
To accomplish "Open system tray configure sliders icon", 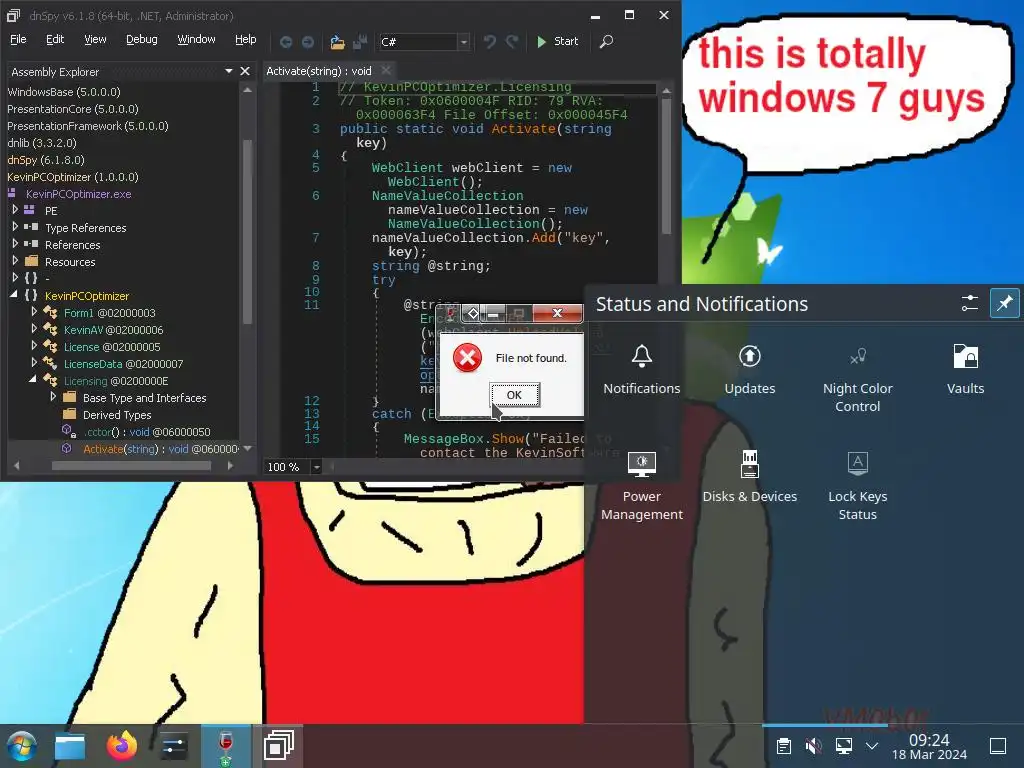I will tap(970, 303).
